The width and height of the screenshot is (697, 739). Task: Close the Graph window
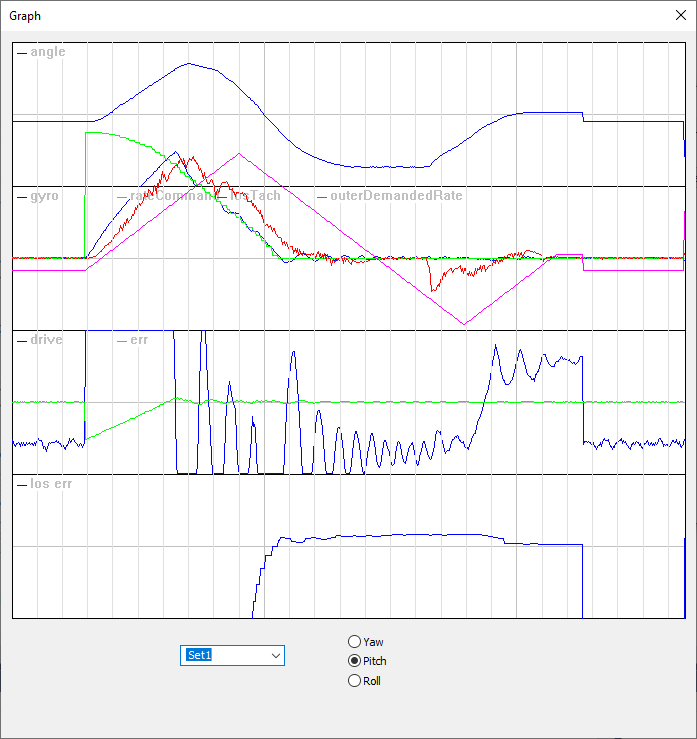(x=675, y=16)
